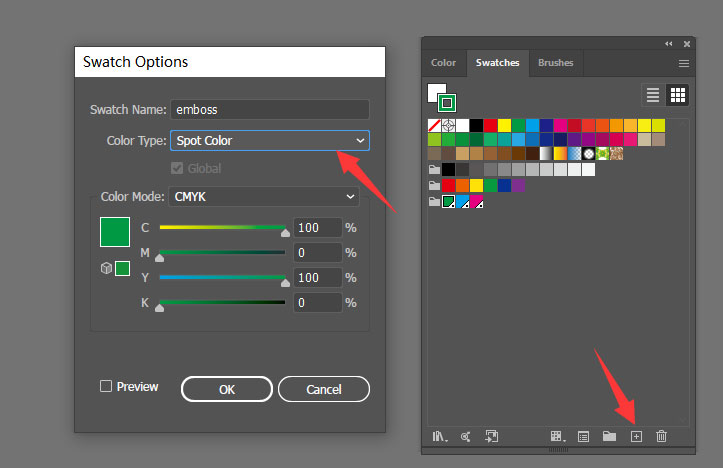Image resolution: width=723 pixels, height=468 pixels.
Task: Click the large green color preview swatch
Action: click(115, 232)
